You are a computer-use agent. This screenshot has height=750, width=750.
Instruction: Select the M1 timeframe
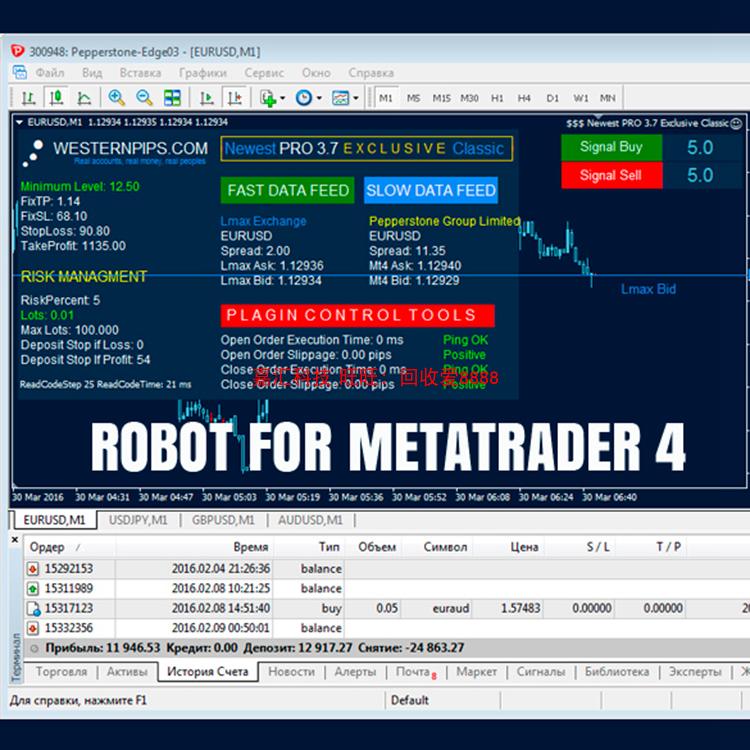[386, 98]
